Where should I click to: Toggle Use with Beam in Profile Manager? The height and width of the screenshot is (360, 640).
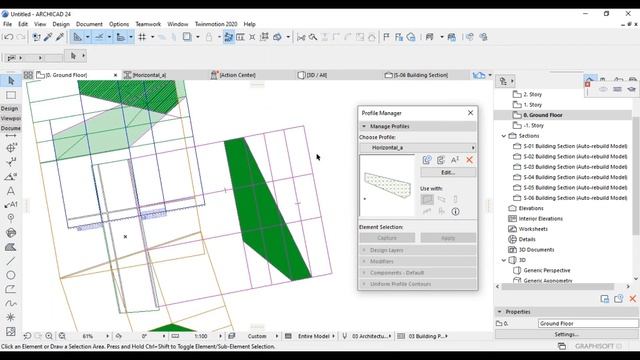point(442,199)
